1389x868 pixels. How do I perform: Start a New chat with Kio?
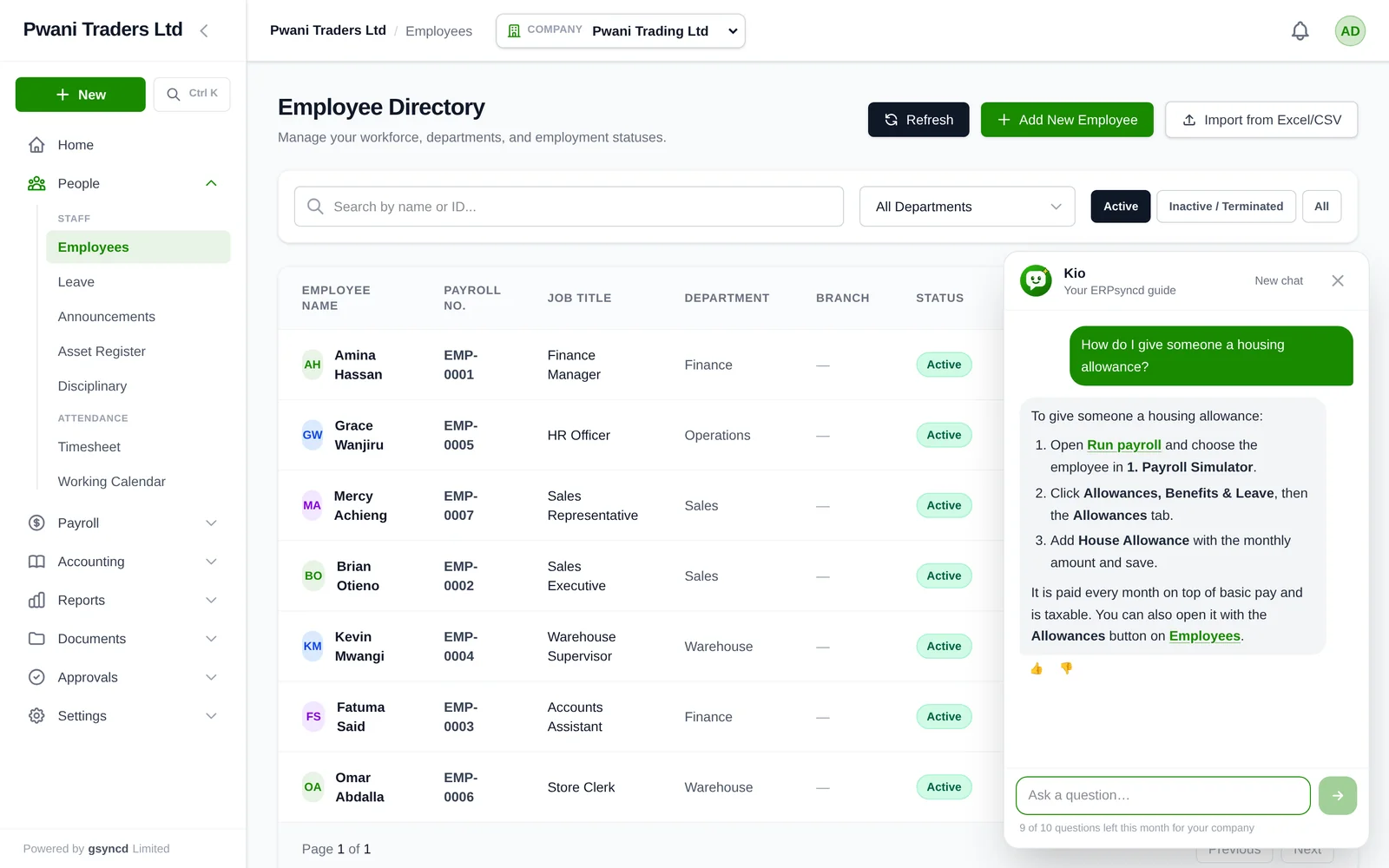pyautogui.click(x=1279, y=280)
